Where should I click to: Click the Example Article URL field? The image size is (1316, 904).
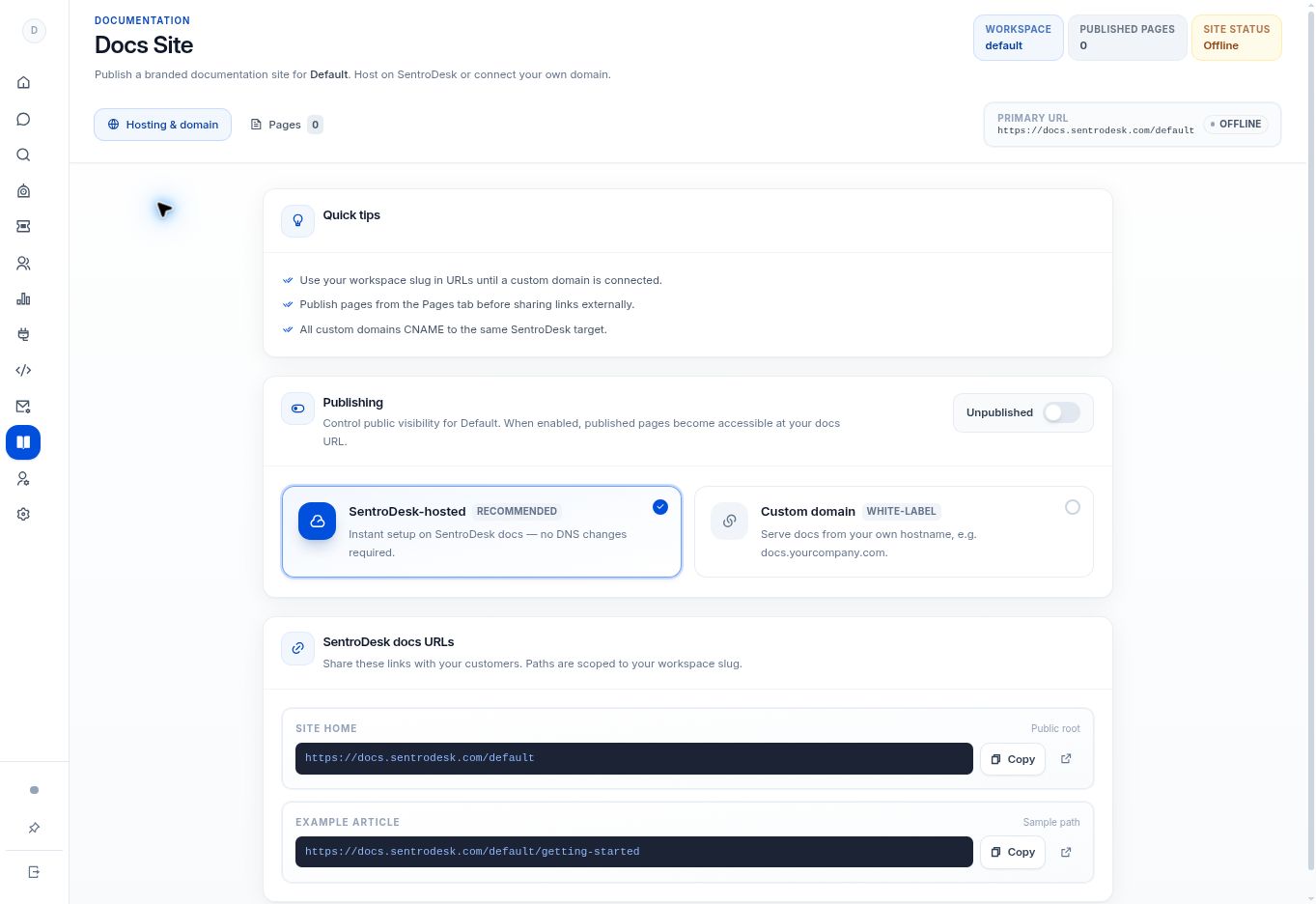(x=633, y=852)
